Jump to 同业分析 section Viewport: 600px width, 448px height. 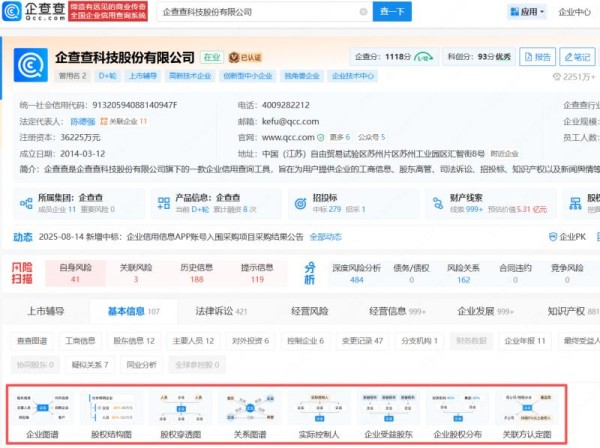tap(142, 365)
